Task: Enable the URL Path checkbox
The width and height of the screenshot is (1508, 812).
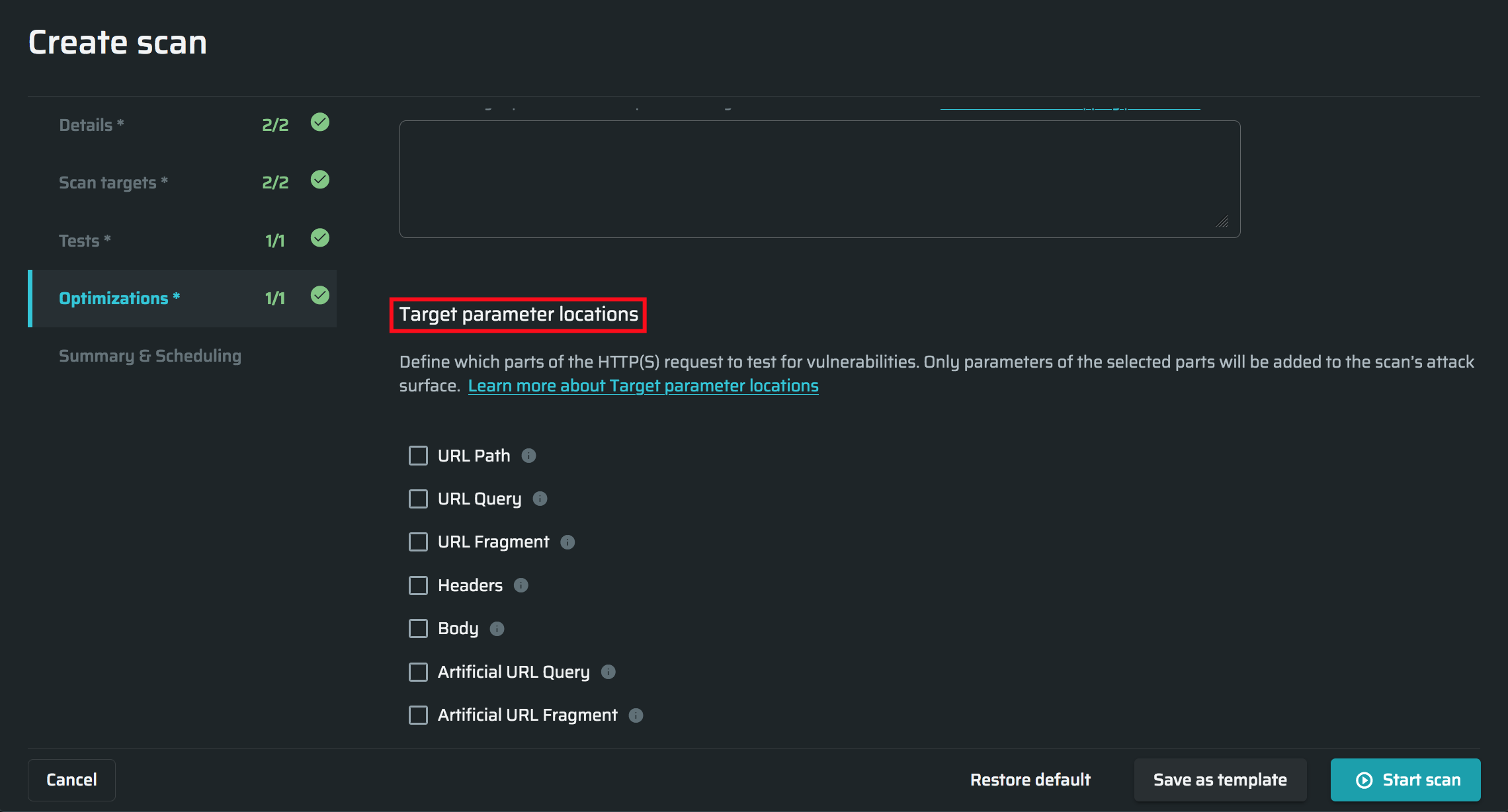Action: (418, 456)
